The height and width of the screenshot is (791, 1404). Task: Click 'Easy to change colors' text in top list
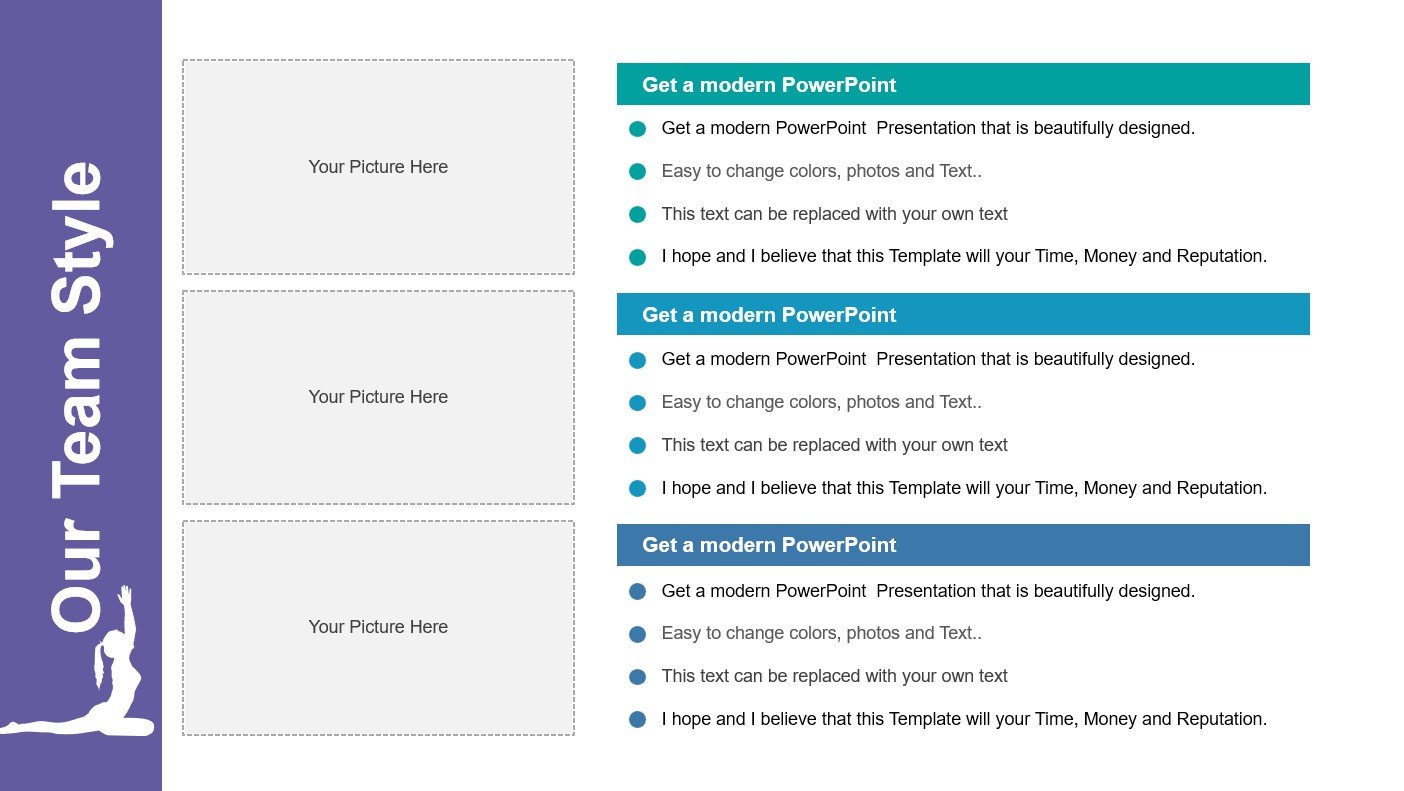click(x=821, y=171)
